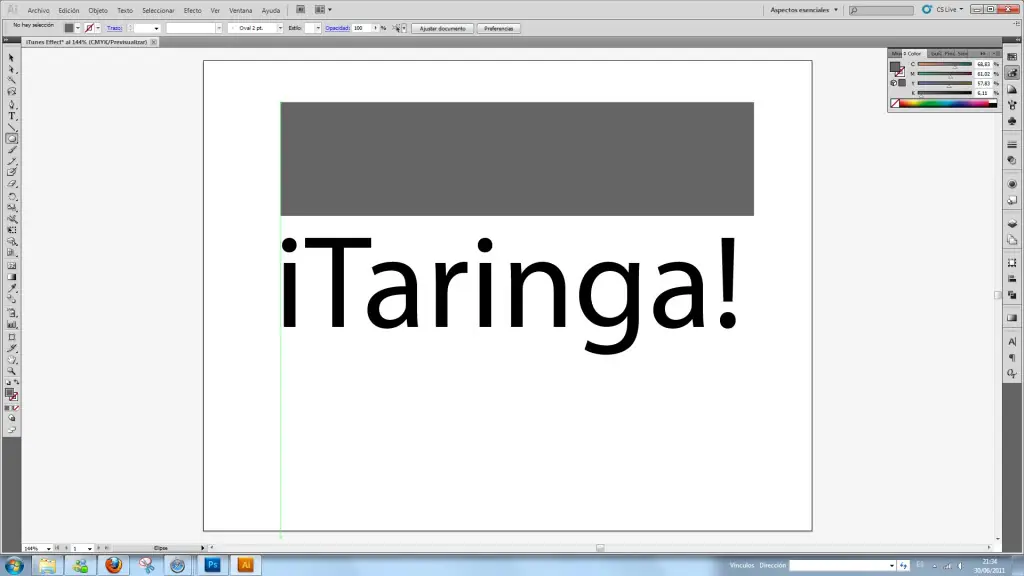
Task: Select the Zoom magnifier tool
Action: [12, 371]
